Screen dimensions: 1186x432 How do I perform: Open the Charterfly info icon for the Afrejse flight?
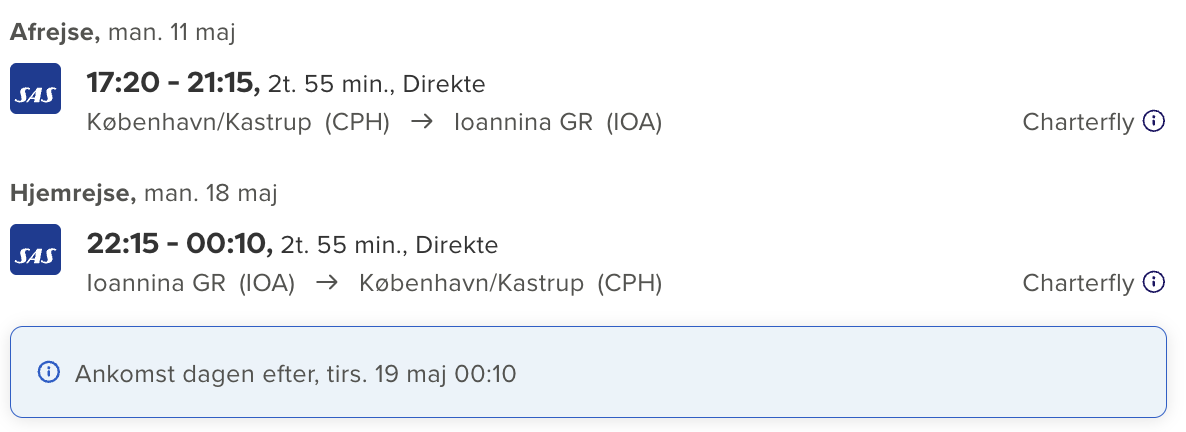tap(1154, 122)
